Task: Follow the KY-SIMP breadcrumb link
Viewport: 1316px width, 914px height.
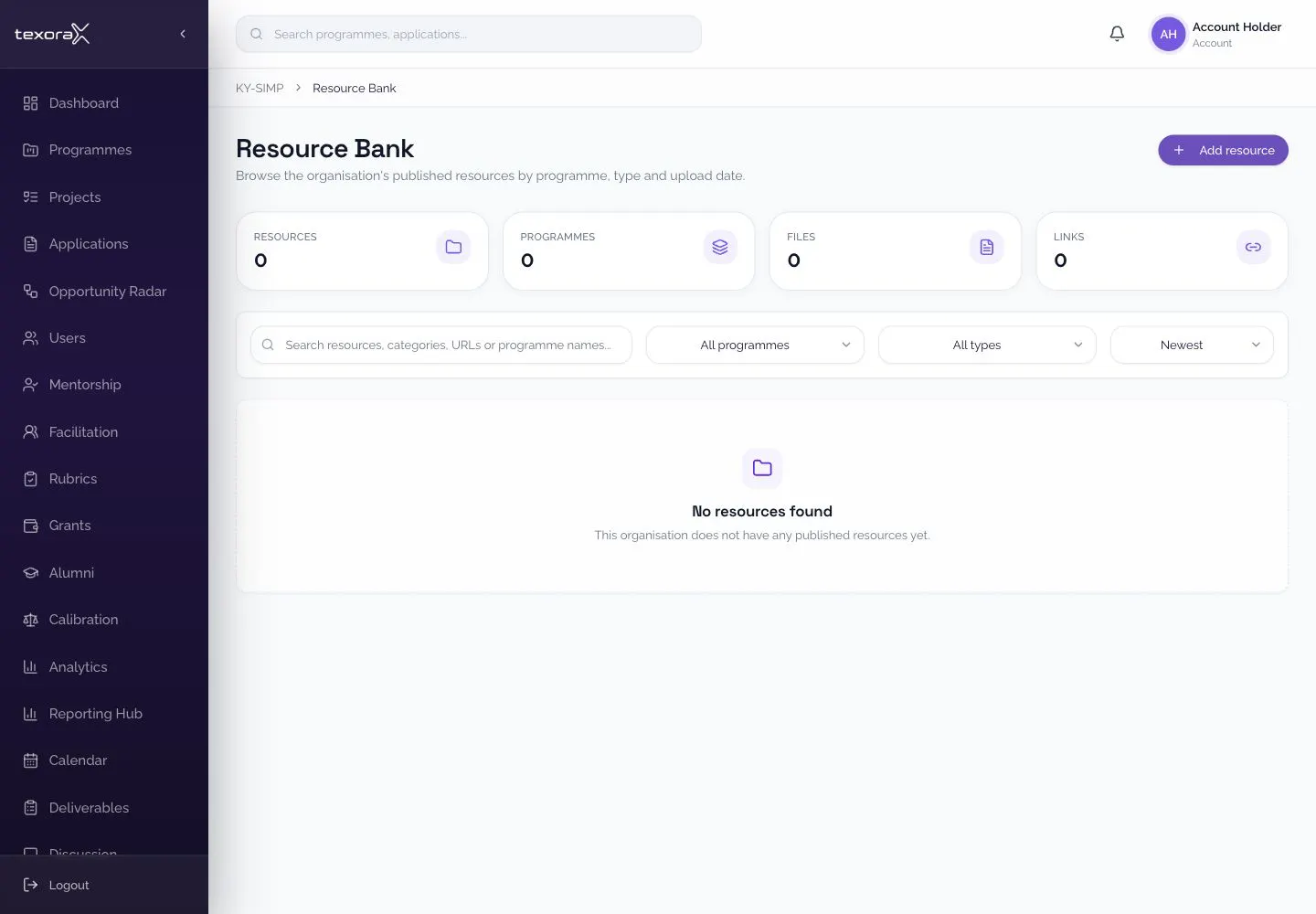Action: pyautogui.click(x=260, y=89)
